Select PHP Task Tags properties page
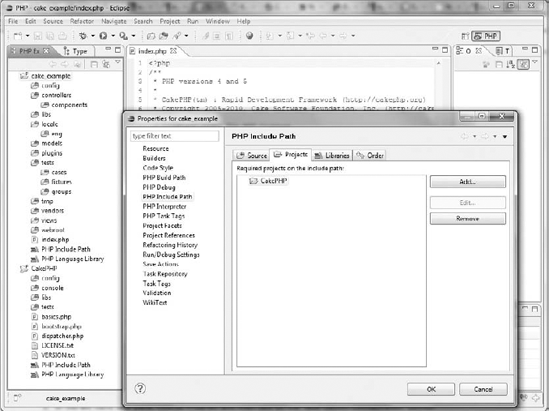This screenshot has height=411, width=549. coord(164,216)
